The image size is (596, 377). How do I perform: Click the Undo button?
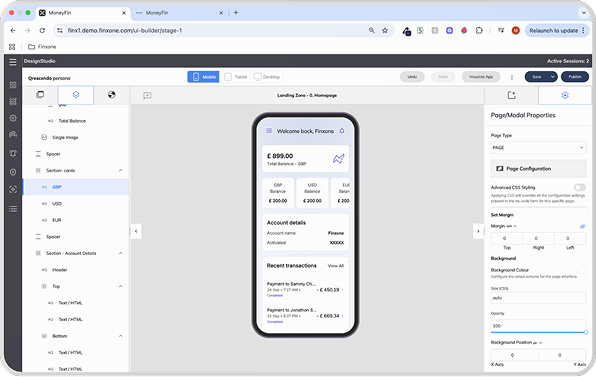[412, 77]
